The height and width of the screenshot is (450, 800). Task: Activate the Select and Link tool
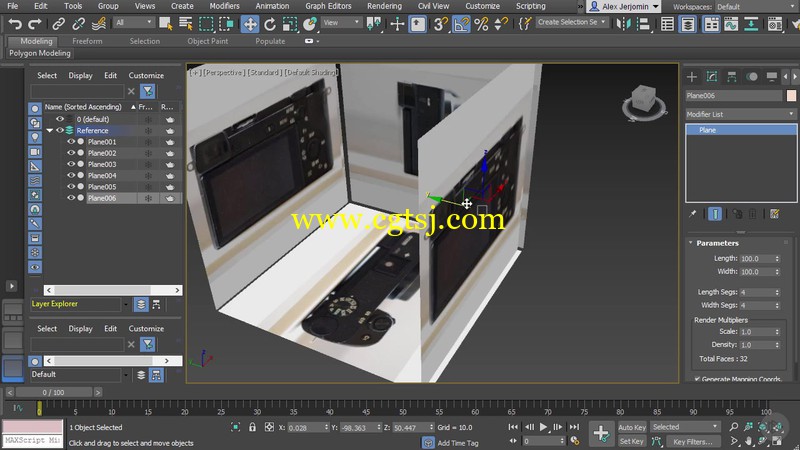(x=59, y=23)
